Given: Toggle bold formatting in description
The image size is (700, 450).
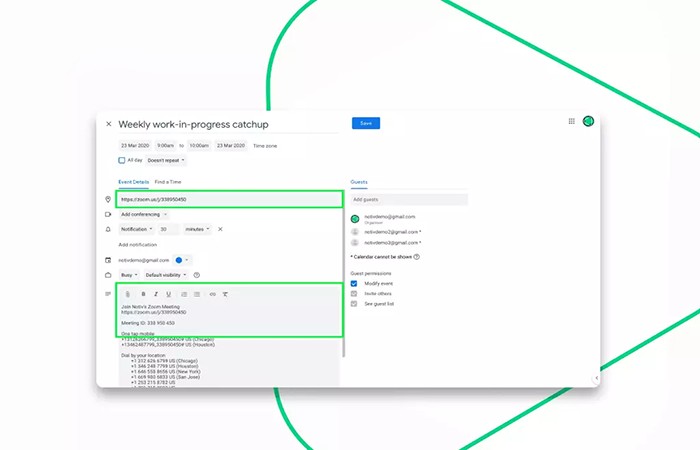Looking at the screenshot, I should coord(143,294).
